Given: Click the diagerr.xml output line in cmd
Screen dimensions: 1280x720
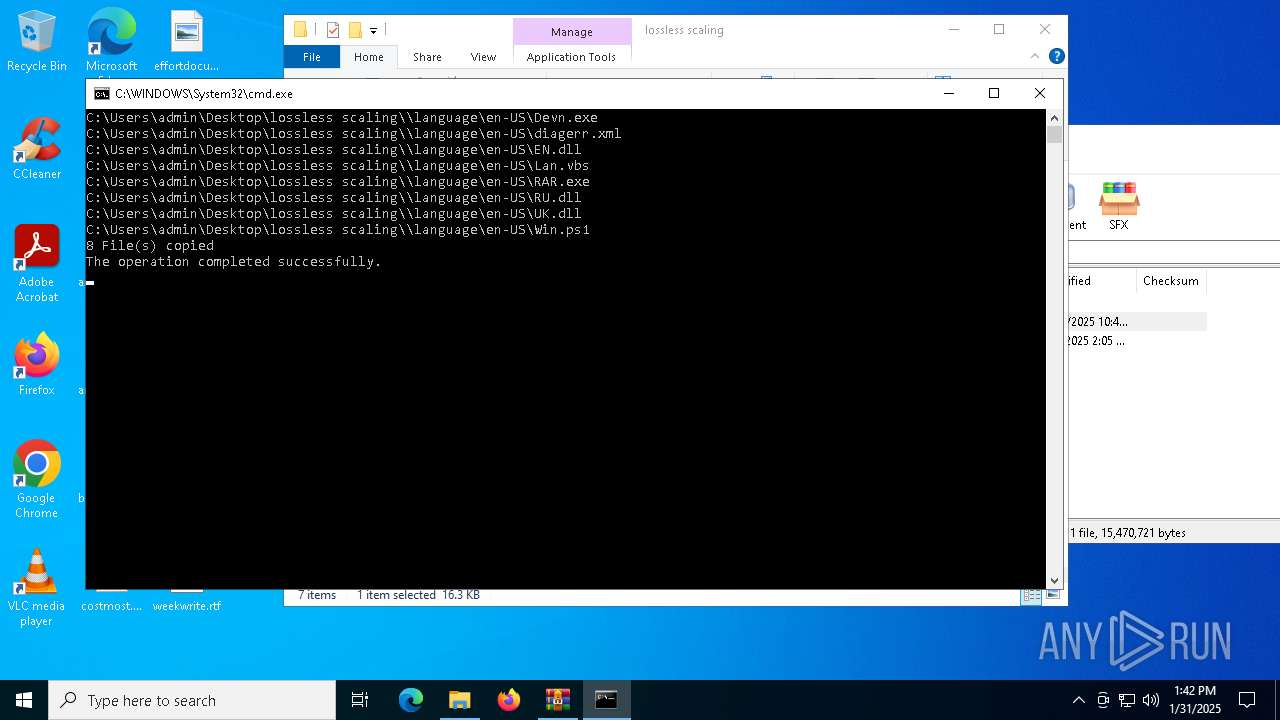Looking at the screenshot, I should (x=354, y=134).
